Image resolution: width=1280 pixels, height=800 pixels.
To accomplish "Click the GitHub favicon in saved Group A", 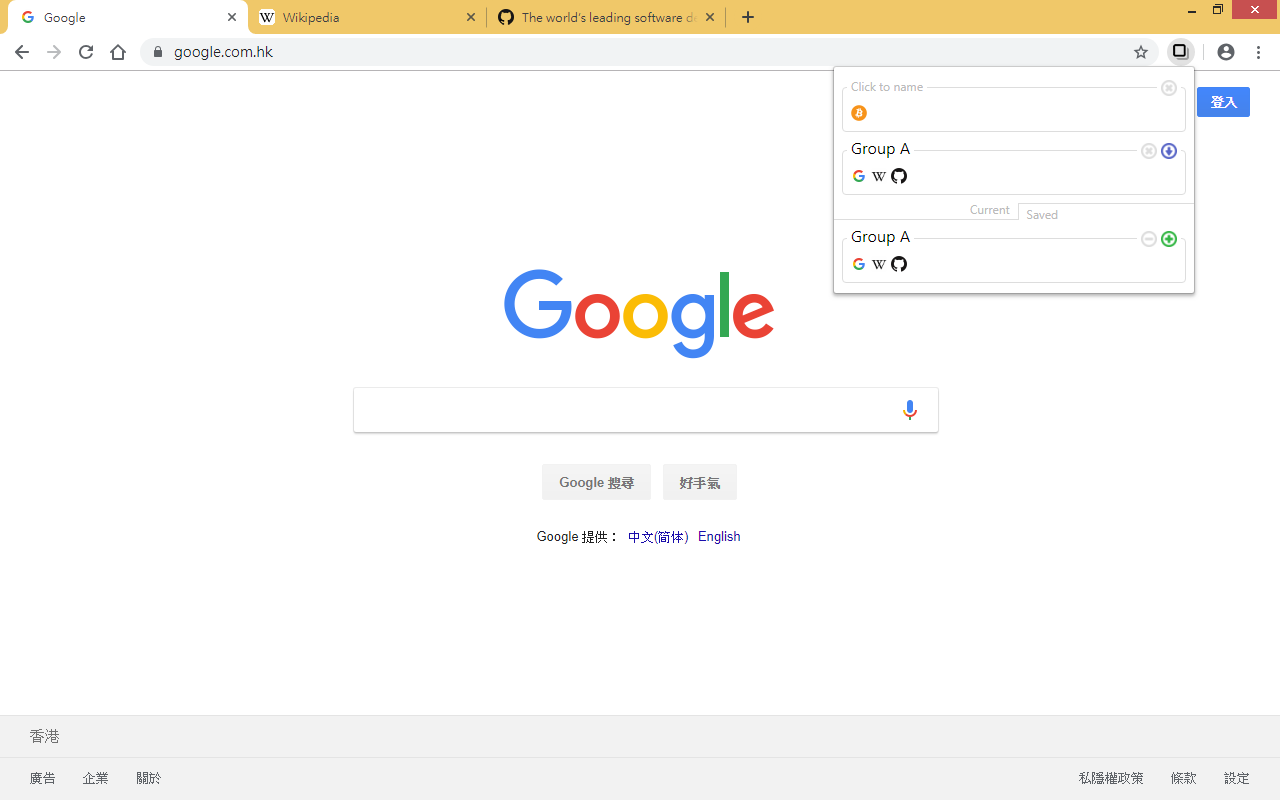I will [898, 263].
